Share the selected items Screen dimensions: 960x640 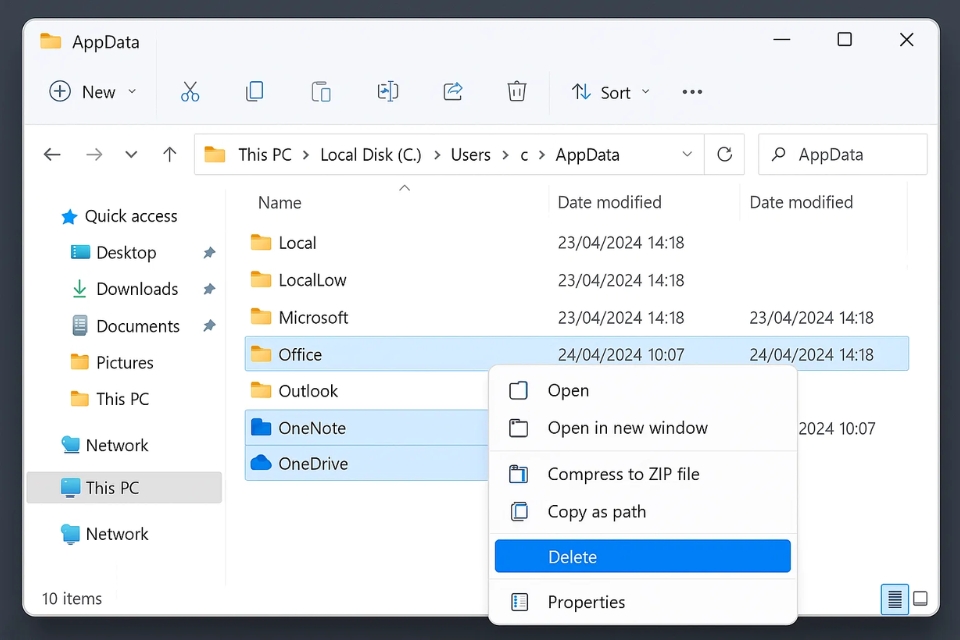tap(452, 91)
